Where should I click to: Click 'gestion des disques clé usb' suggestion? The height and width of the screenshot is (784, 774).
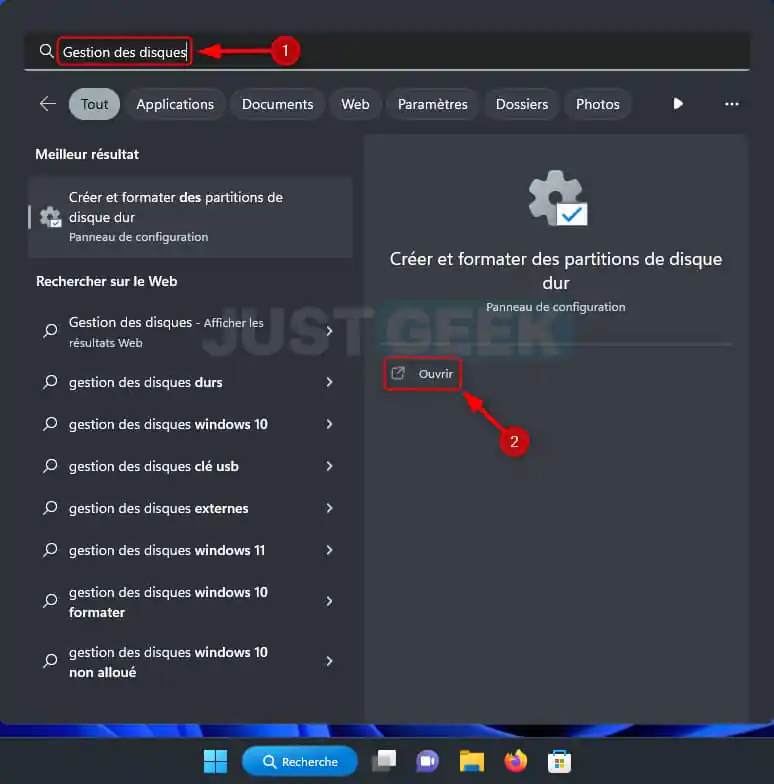tap(190, 466)
